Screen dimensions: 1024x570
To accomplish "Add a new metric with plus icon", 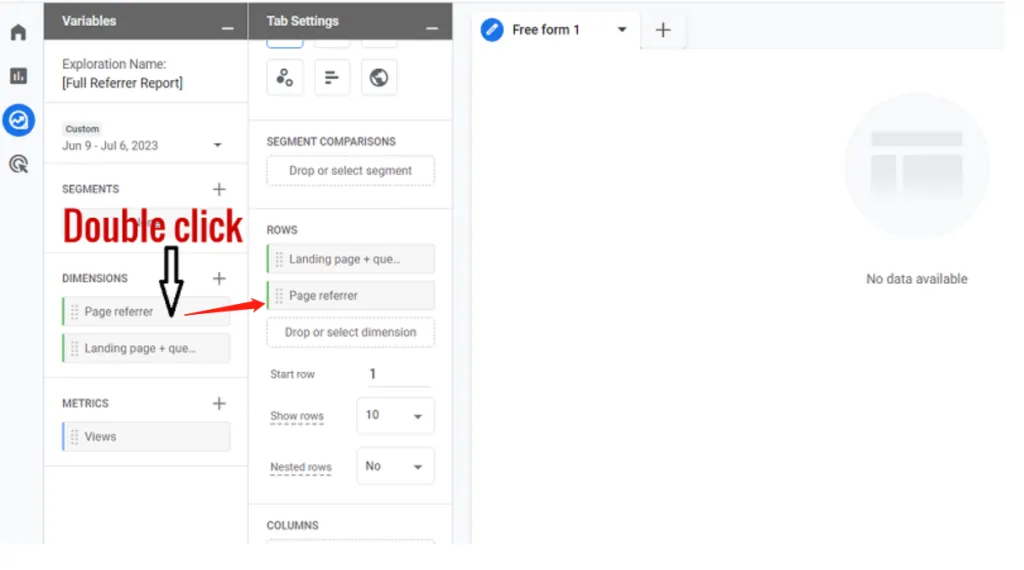I will (x=219, y=404).
